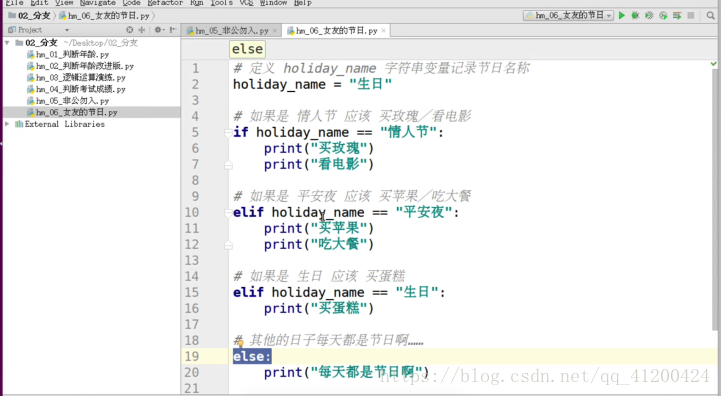The height and width of the screenshot is (396, 721).
Task: Fold the elif block at line 10
Action: click(x=228, y=213)
